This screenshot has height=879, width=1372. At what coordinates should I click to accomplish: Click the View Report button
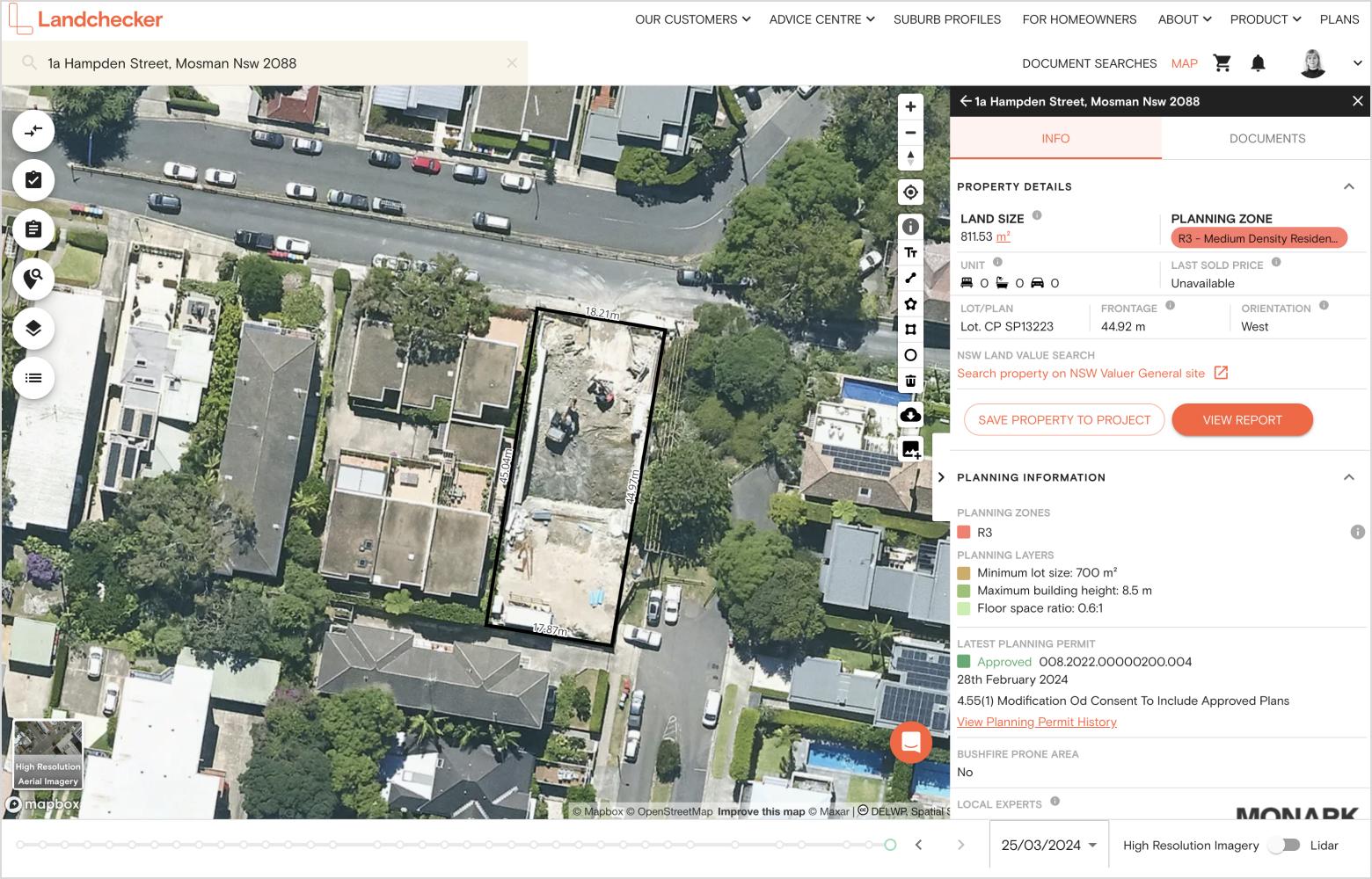point(1243,420)
